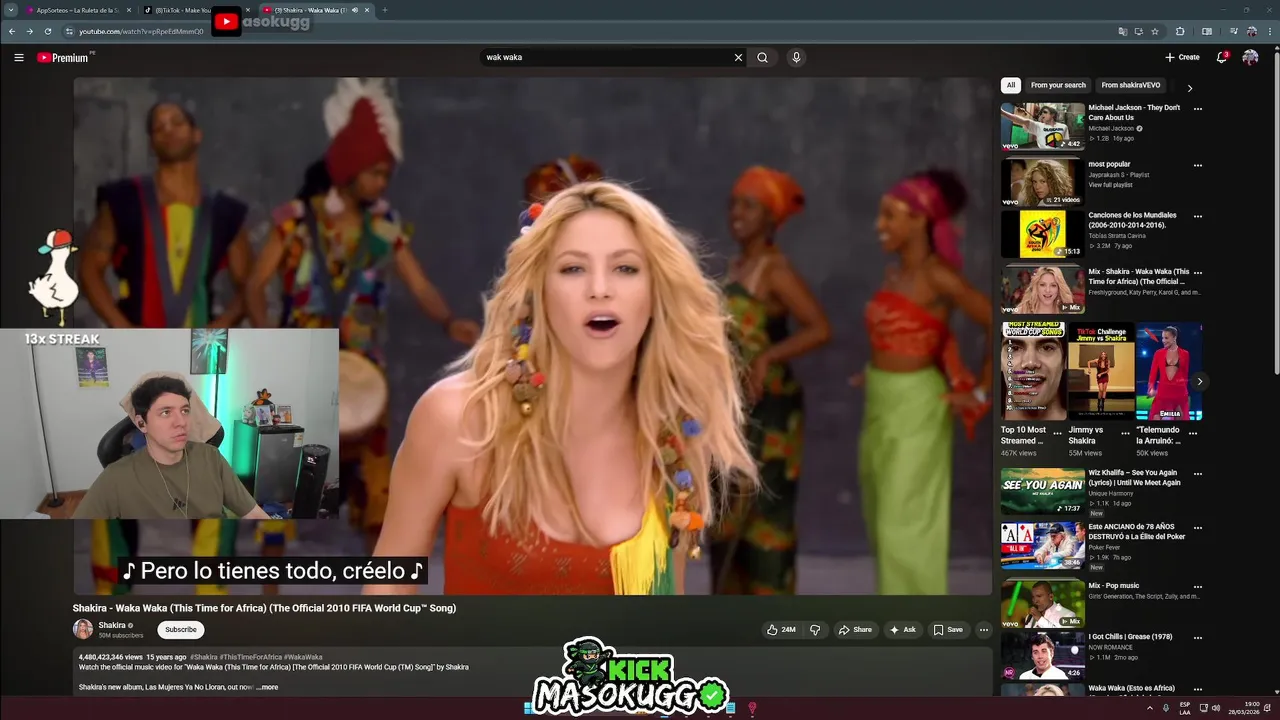Mute the Shakira tab audio icon

click(x=354, y=10)
